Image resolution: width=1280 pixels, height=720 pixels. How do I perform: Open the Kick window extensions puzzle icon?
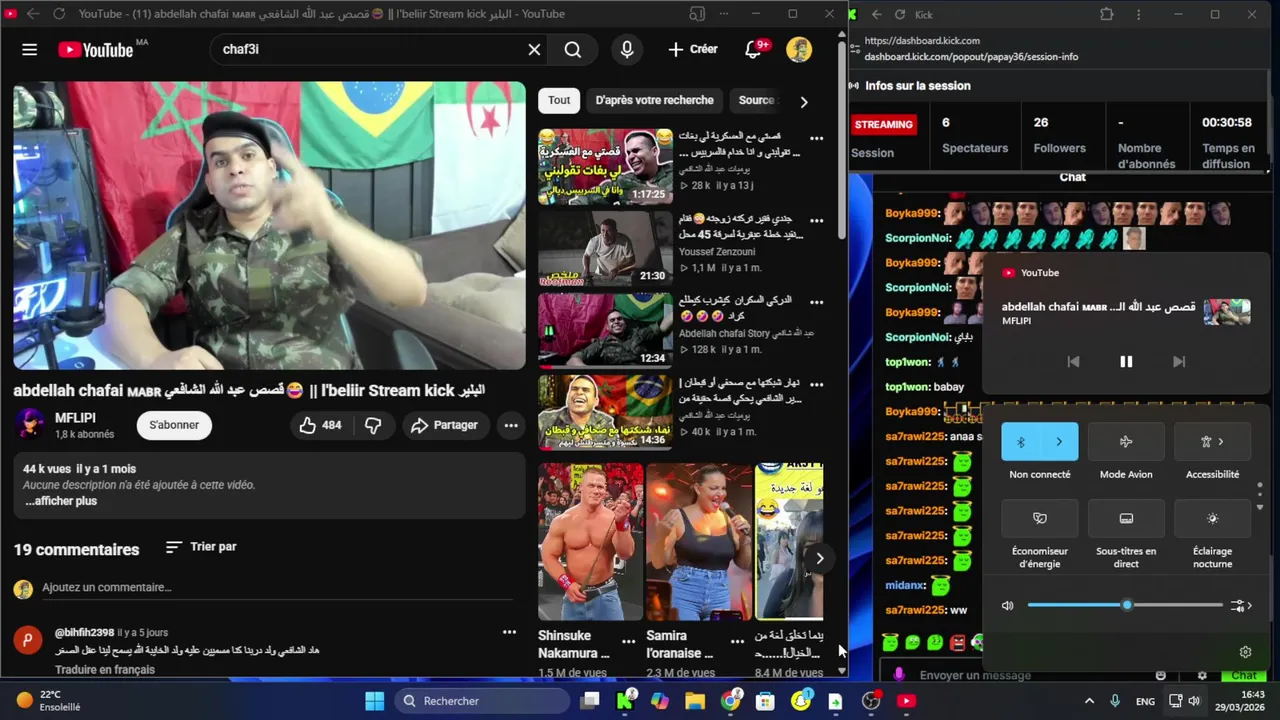[1106, 14]
